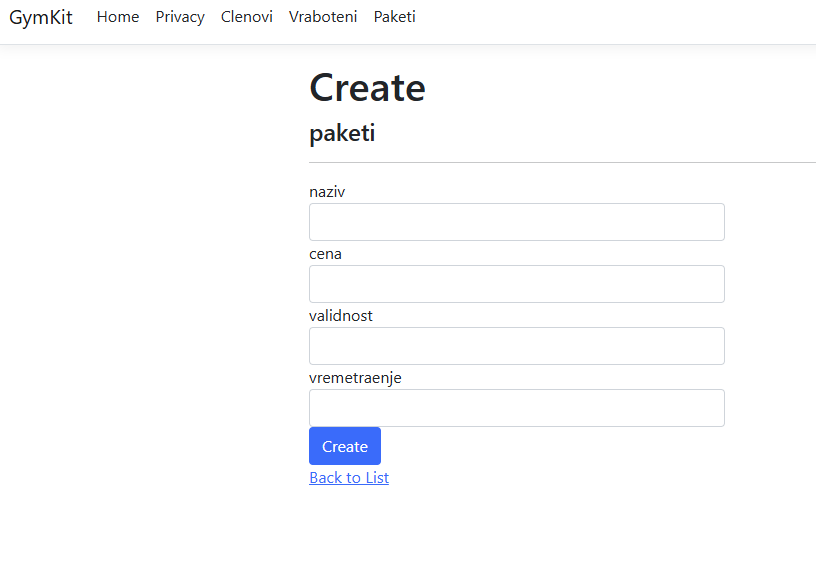This screenshot has width=816, height=571.
Task: Submit the form with the Create button
Action: (345, 446)
